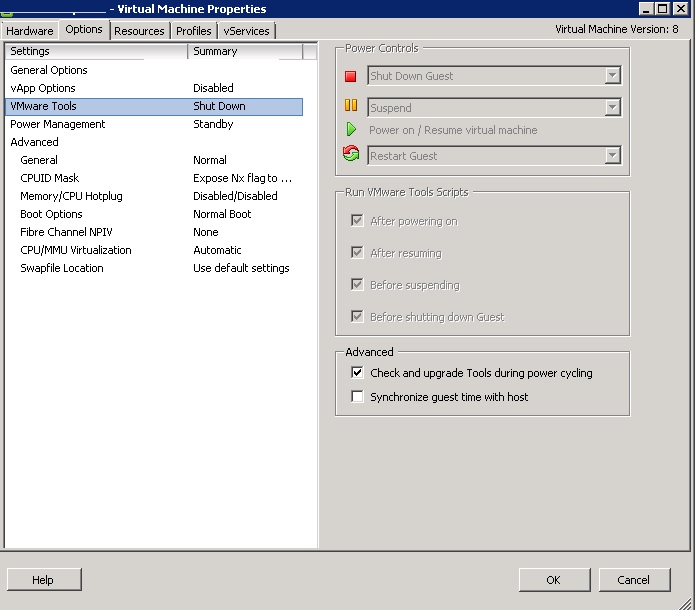Close the Virtual Machine Properties window

click(680, 8)
